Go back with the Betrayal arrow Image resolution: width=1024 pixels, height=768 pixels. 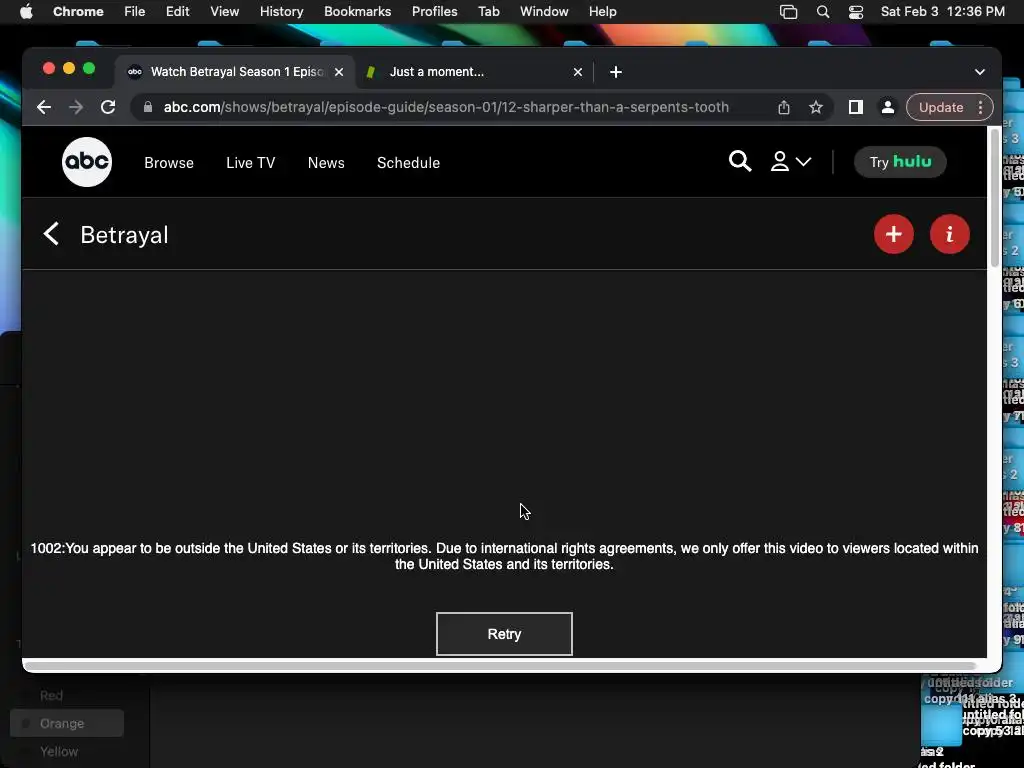point(51,234)
